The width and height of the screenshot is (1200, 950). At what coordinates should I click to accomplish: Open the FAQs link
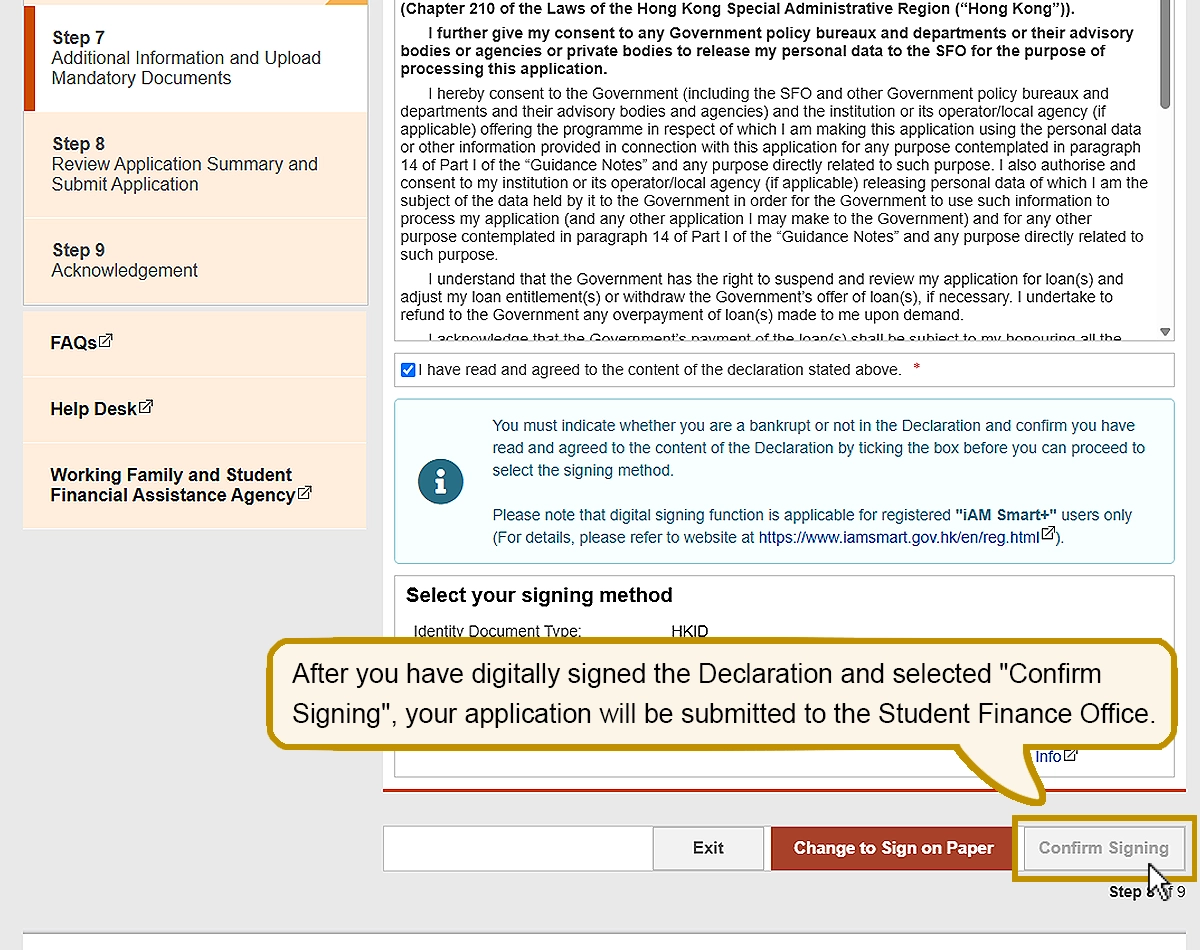[x=73, y=342]
